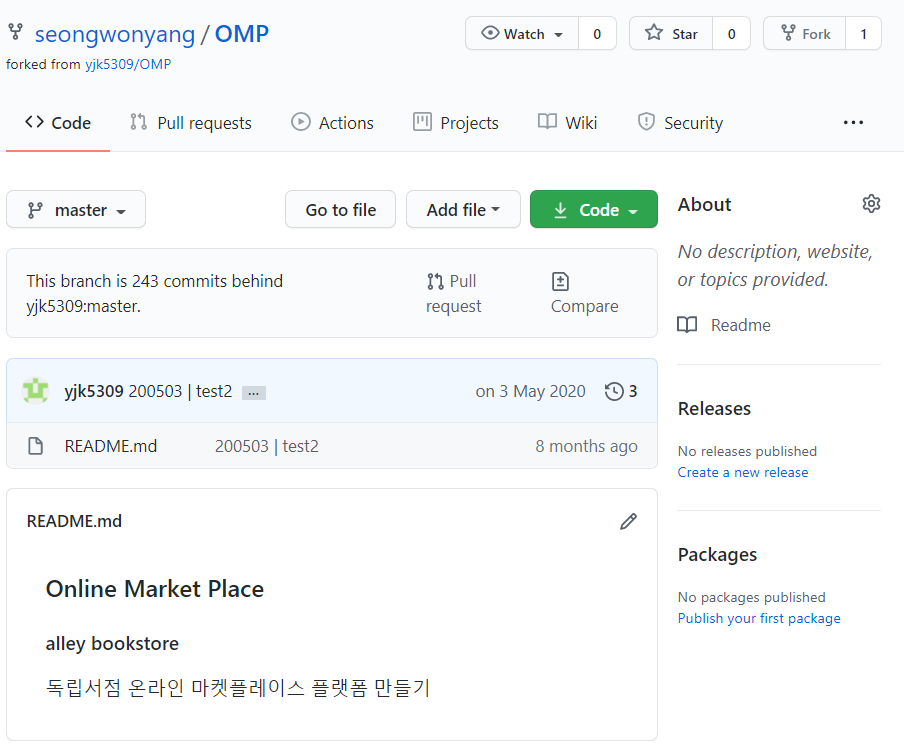
Task: Open the Pull requests tab
Action: coord(191,123)
